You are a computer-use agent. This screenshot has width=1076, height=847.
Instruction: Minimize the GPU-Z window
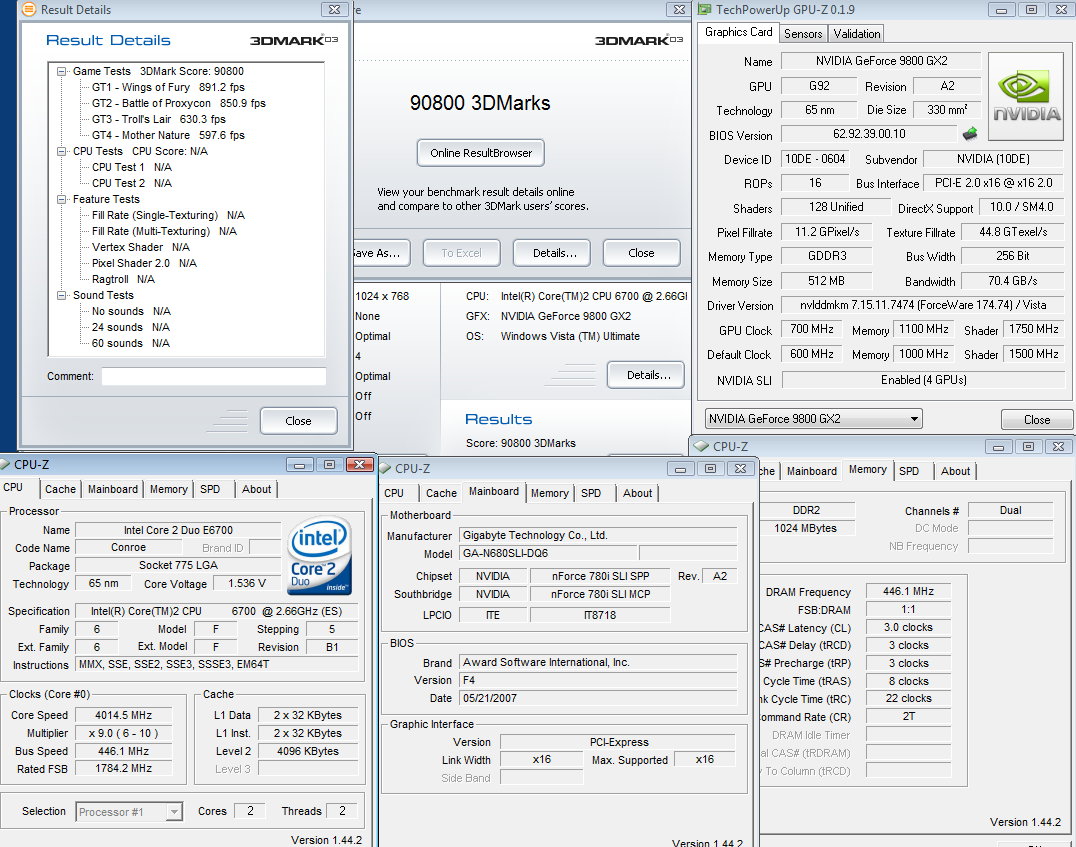coord(1001,10)
